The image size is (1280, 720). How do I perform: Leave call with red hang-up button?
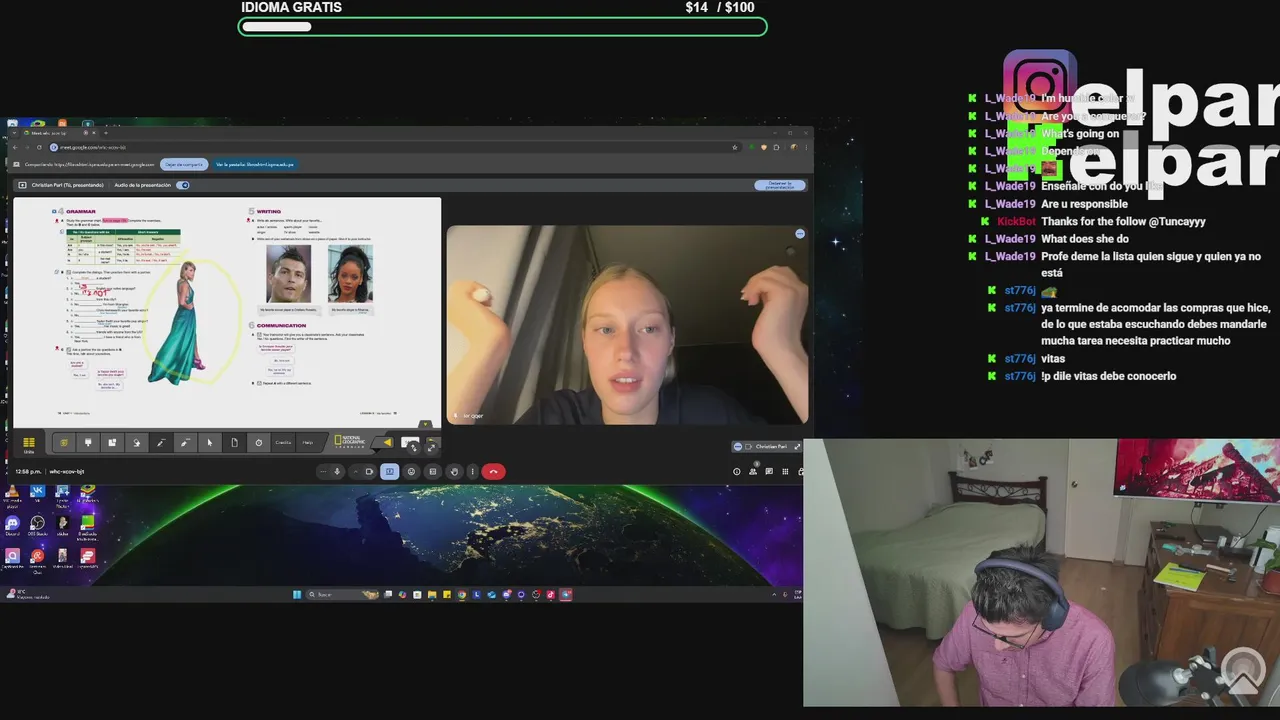coord(493,471)
